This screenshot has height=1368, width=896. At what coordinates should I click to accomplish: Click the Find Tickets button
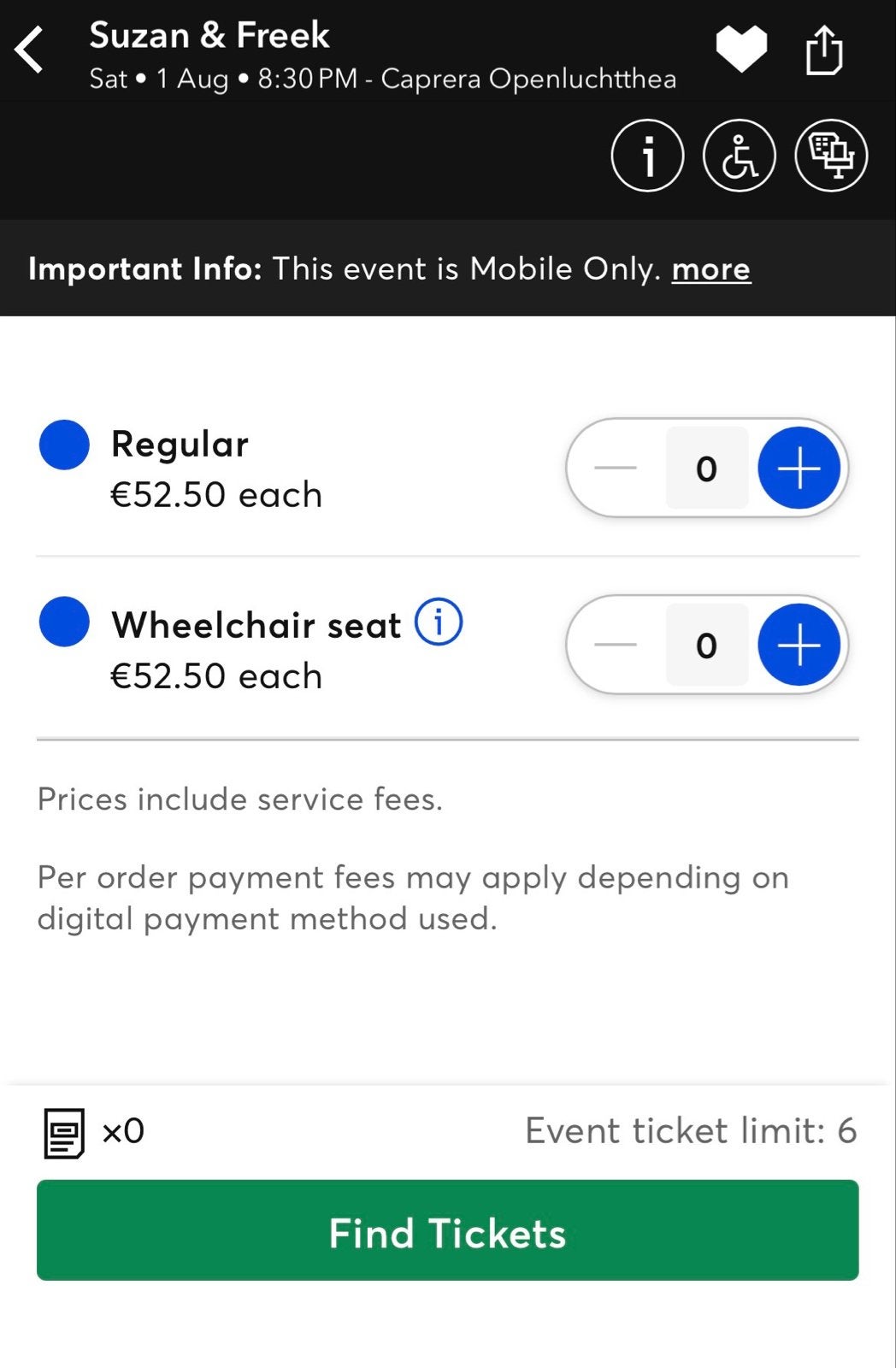point(448,1230)
